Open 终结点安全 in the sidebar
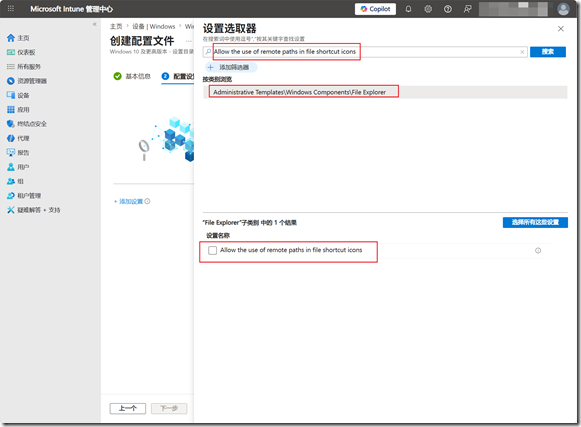This screenshot has width=581, height=427. pos(27,124)
